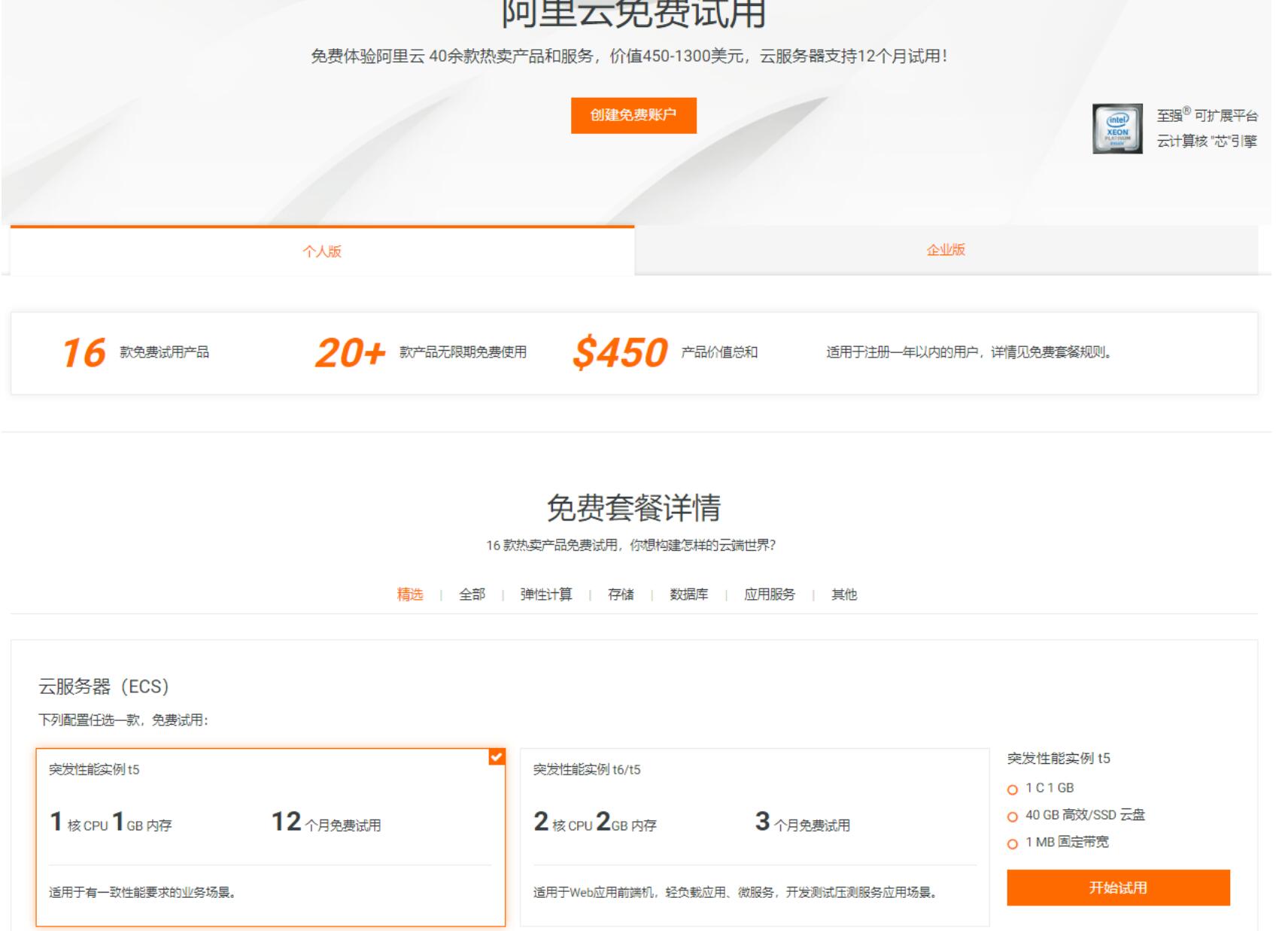Image resolution: width=1288 pixels, height=931 pixels.
Task: Click the orange checkmark on the selected t5 card
Action: point(497,756)
